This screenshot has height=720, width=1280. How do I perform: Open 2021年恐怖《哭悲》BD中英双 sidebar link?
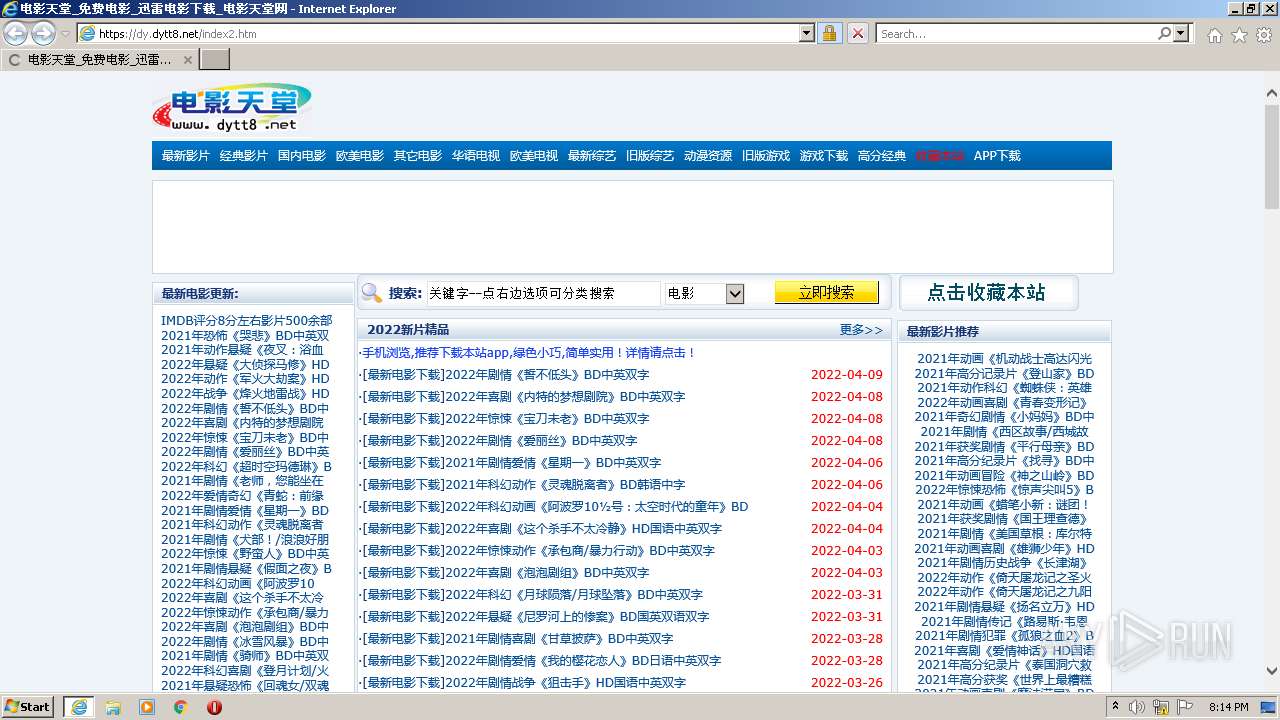245,336
